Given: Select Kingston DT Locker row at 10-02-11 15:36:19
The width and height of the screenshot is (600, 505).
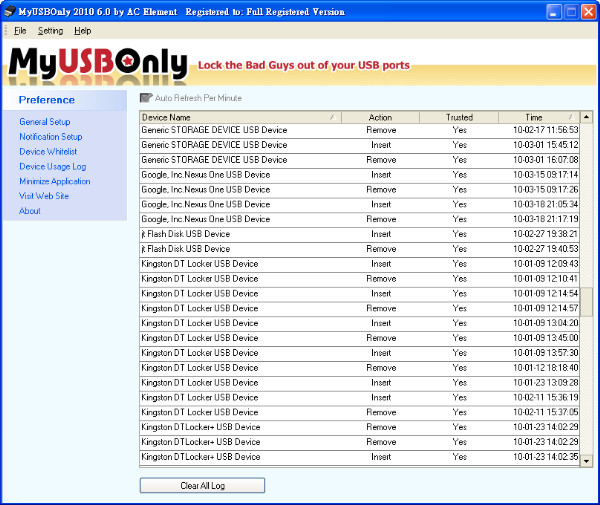Looking at the screenshot, I should (x=359, y=398).
